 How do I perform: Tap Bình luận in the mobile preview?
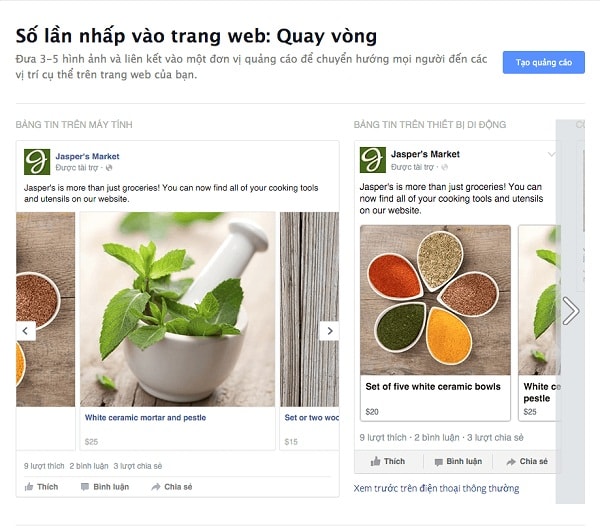tap(458, 462)
